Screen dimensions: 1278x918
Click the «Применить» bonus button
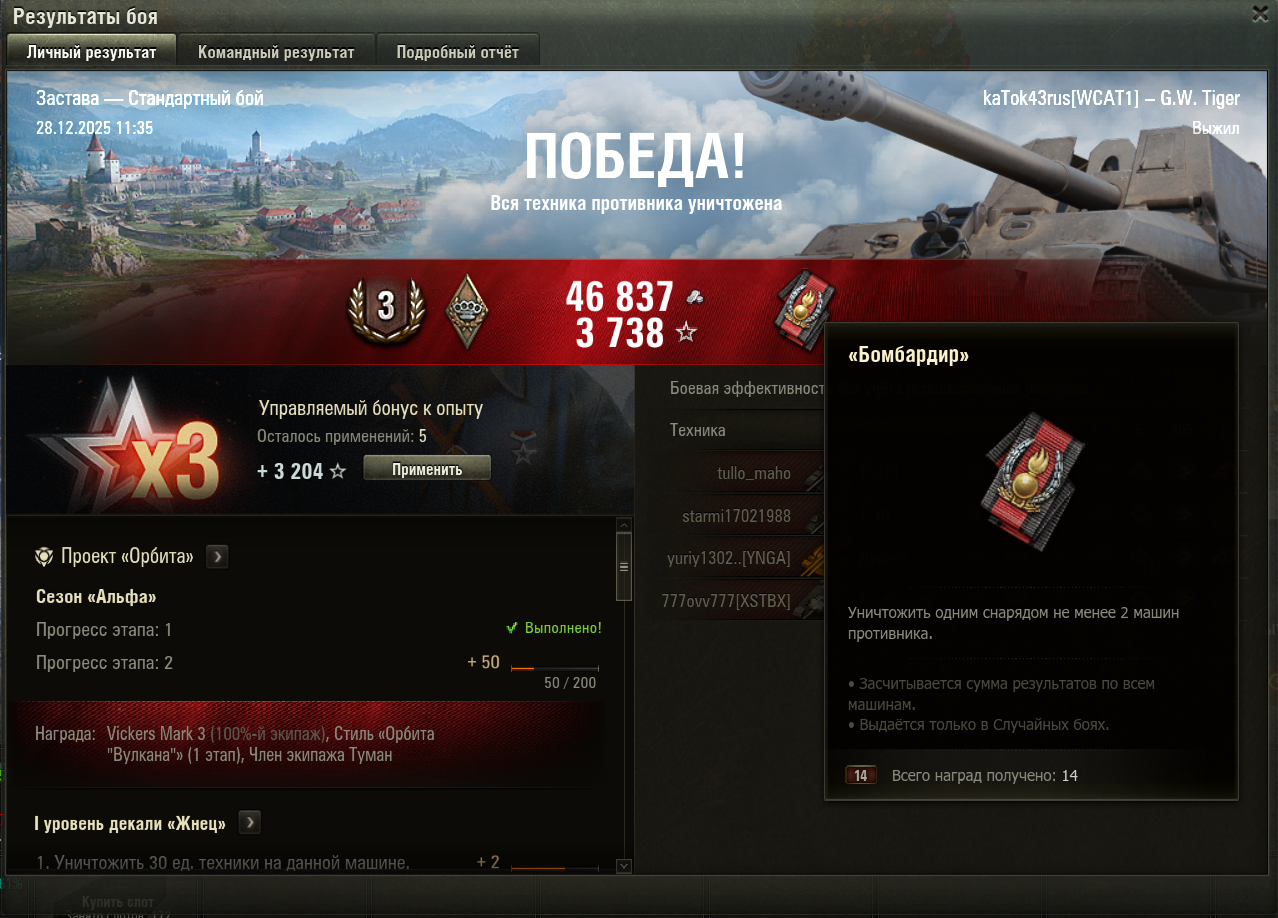[x=427, y=468]
